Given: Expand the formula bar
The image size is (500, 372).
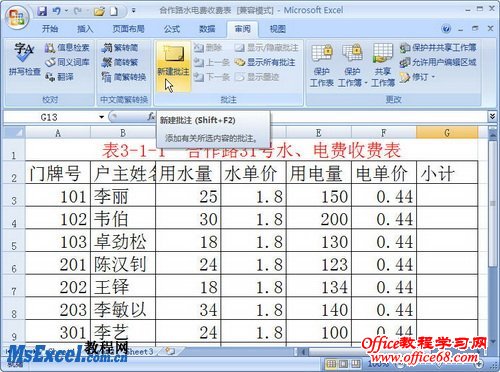Looking at the screenshot, I should [x=492, y=116].
